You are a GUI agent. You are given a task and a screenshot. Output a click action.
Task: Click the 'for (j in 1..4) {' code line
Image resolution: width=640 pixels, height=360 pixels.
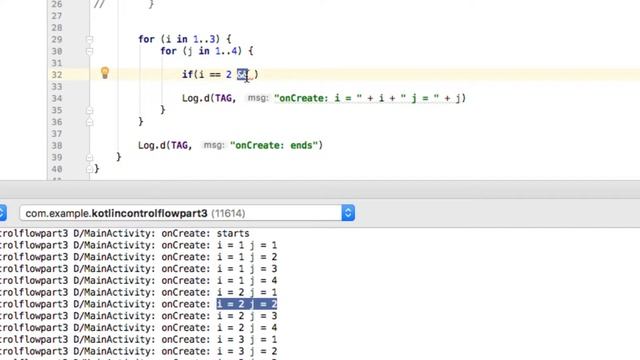207,51
